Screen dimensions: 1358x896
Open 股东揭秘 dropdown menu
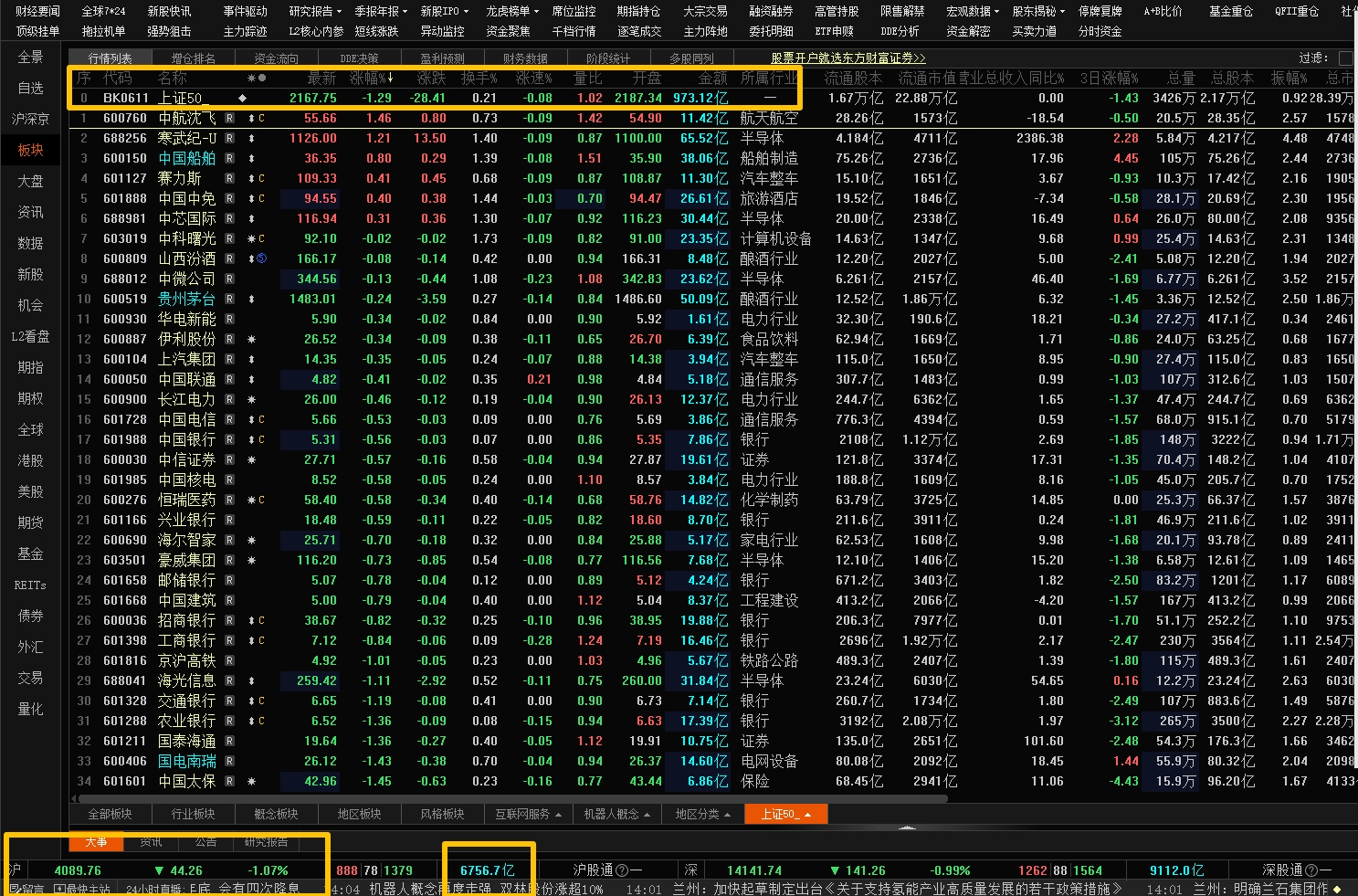point(1038,12)
